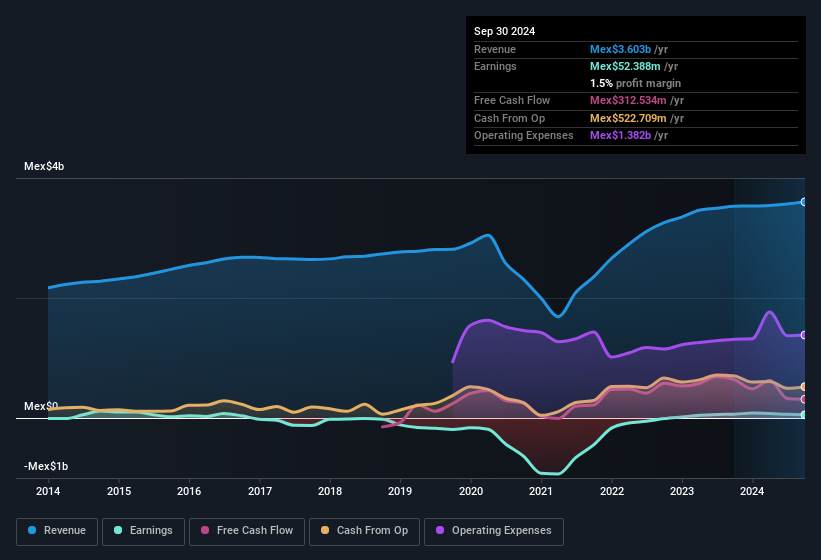Click the 2024 x-axis label
821x560 pixels.
click(x=752, y=491)
